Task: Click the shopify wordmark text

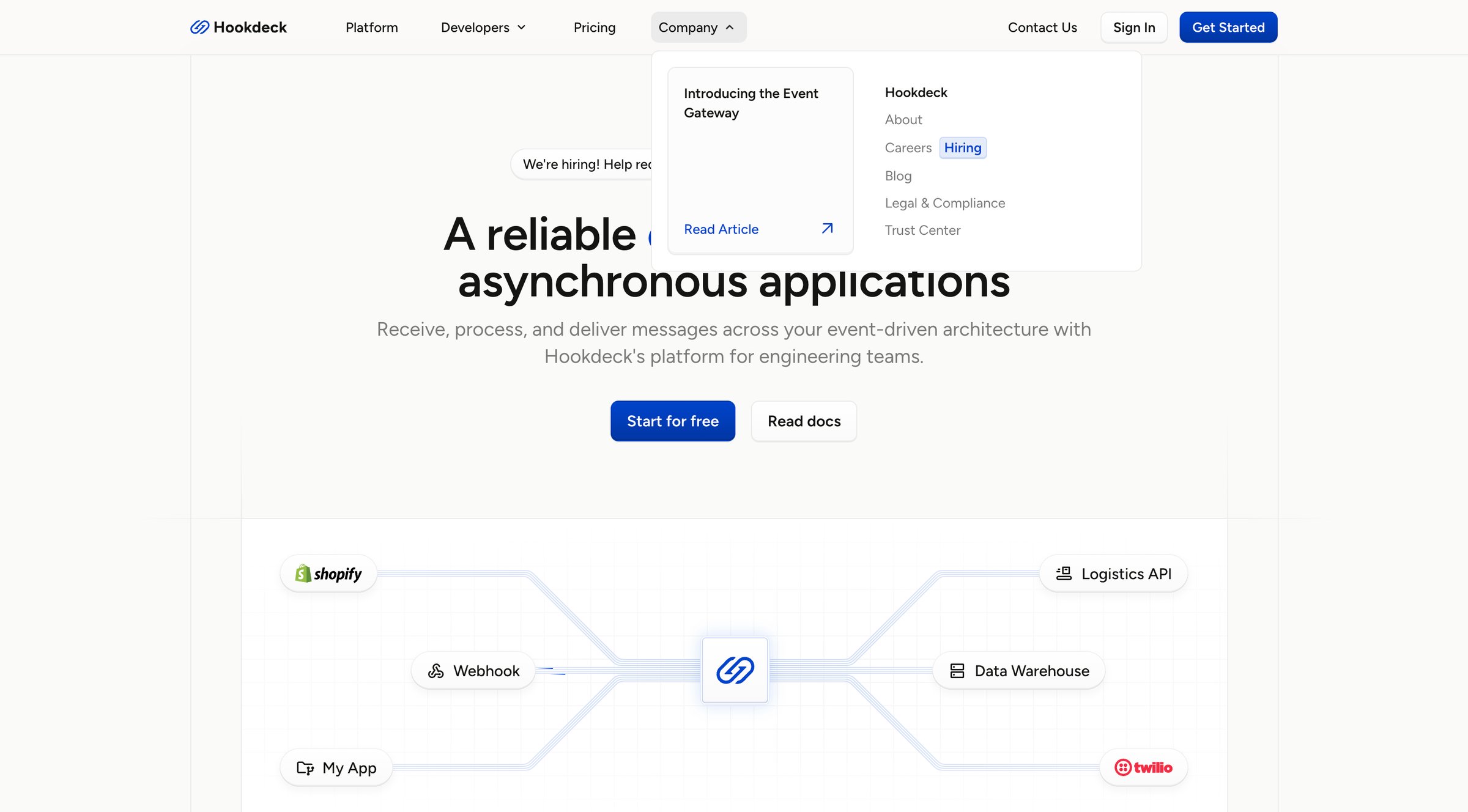Action: click(338, 574)
